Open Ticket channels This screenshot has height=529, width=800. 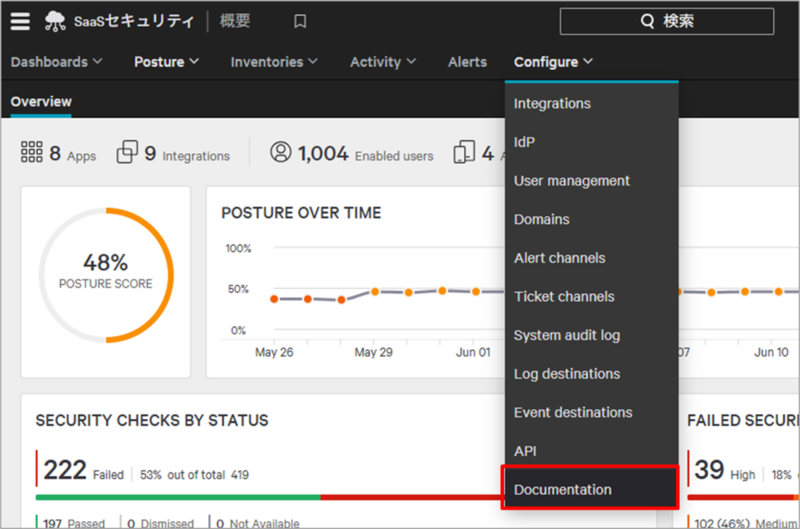[x=592, y=296]
